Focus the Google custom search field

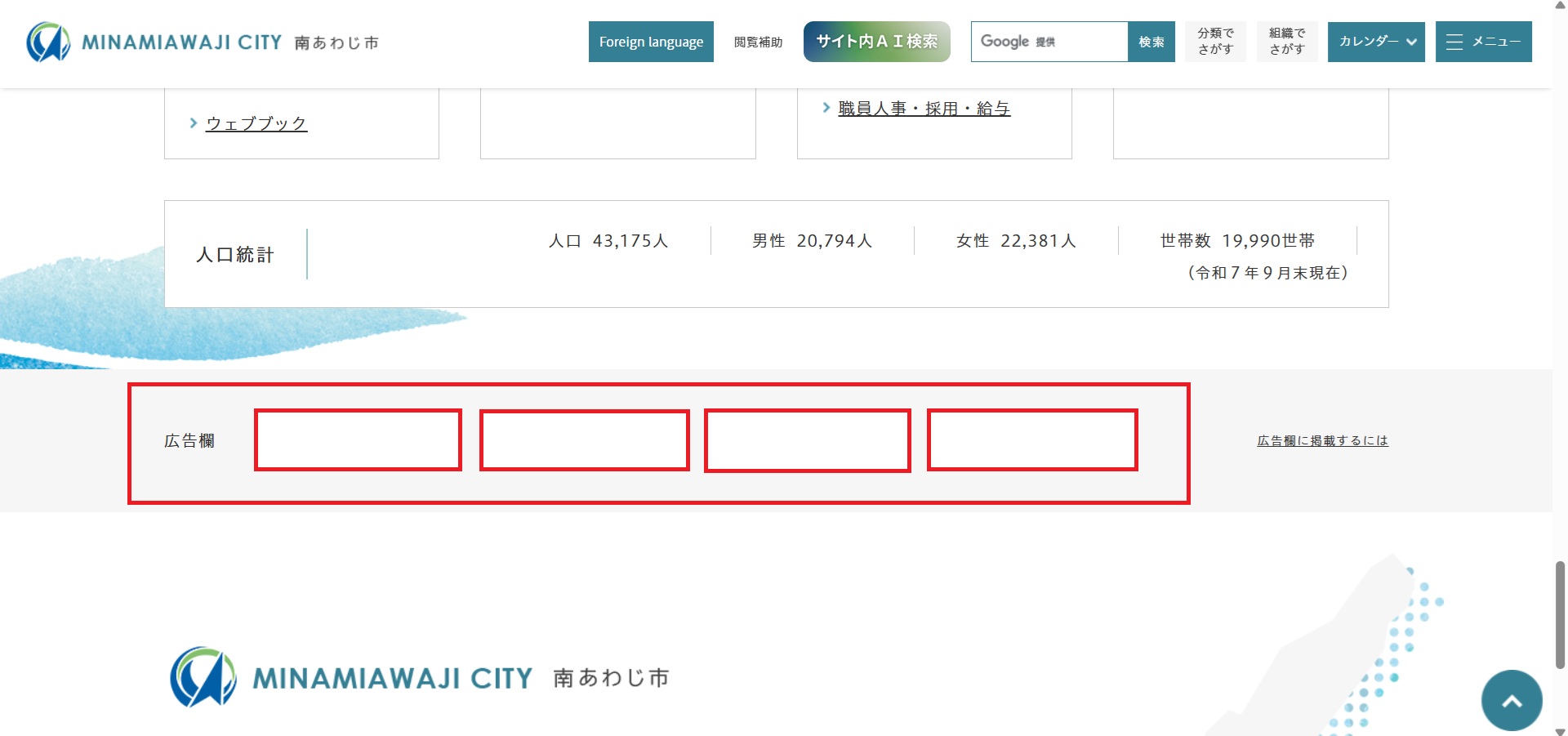(x=1049, y=42)
